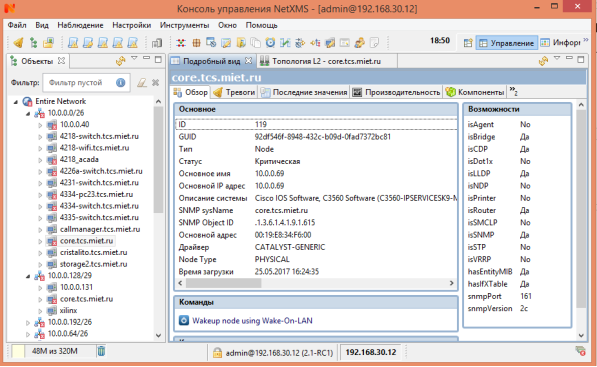The height and width of the screenshot is (367, 597).
Task: Expand the callmanager.tcs.miet.ru node
Action: click(40, 230)
